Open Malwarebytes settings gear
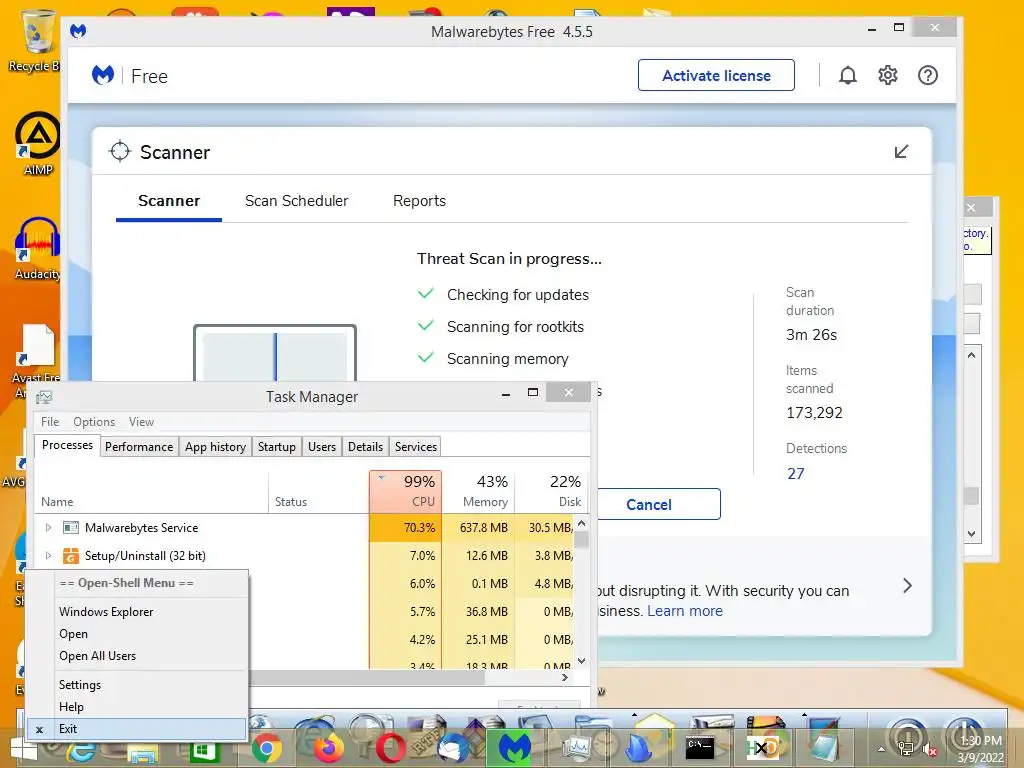Screen dimensions: 1024x768 point(888,76)
